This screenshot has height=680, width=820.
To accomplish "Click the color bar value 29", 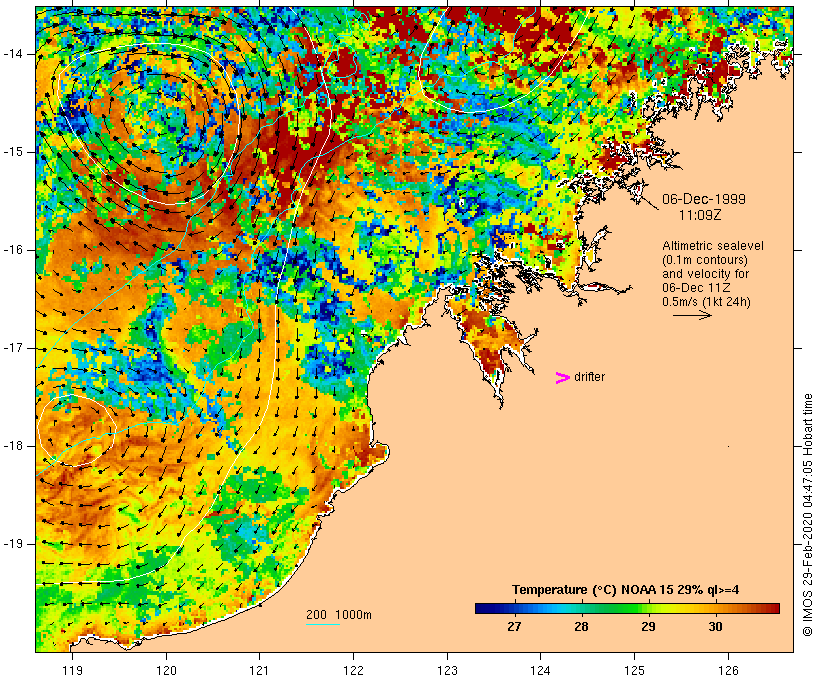I will [x=648, y=626].
